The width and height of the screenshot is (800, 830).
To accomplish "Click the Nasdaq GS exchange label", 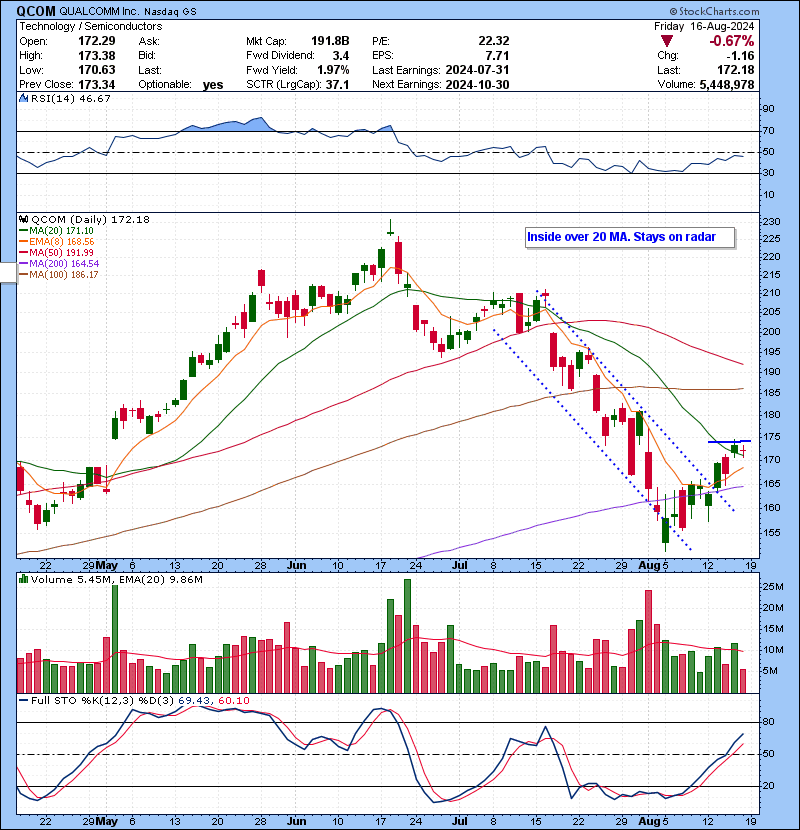I will 170,12.
